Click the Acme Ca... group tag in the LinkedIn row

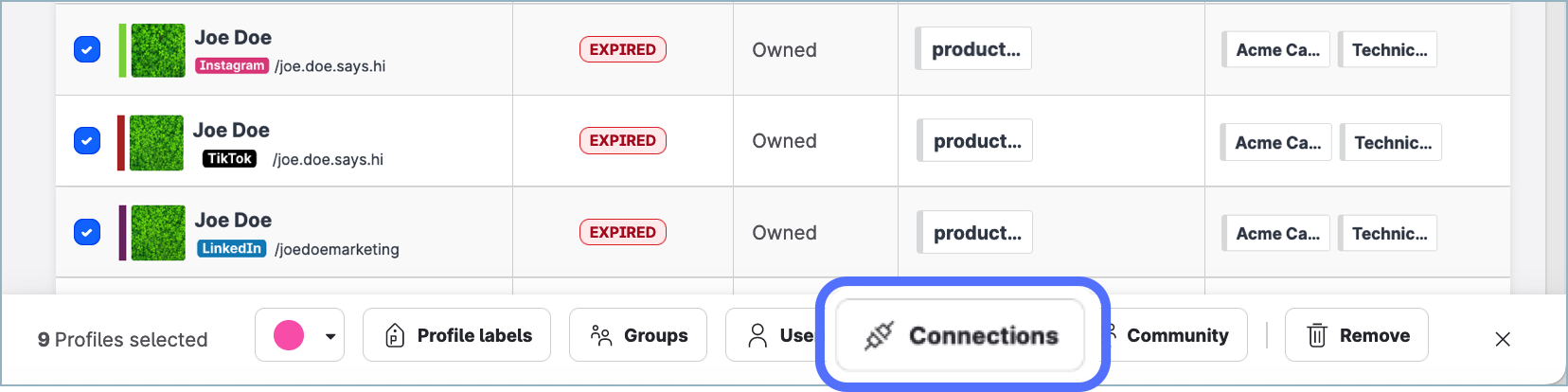click(1276, 234)
